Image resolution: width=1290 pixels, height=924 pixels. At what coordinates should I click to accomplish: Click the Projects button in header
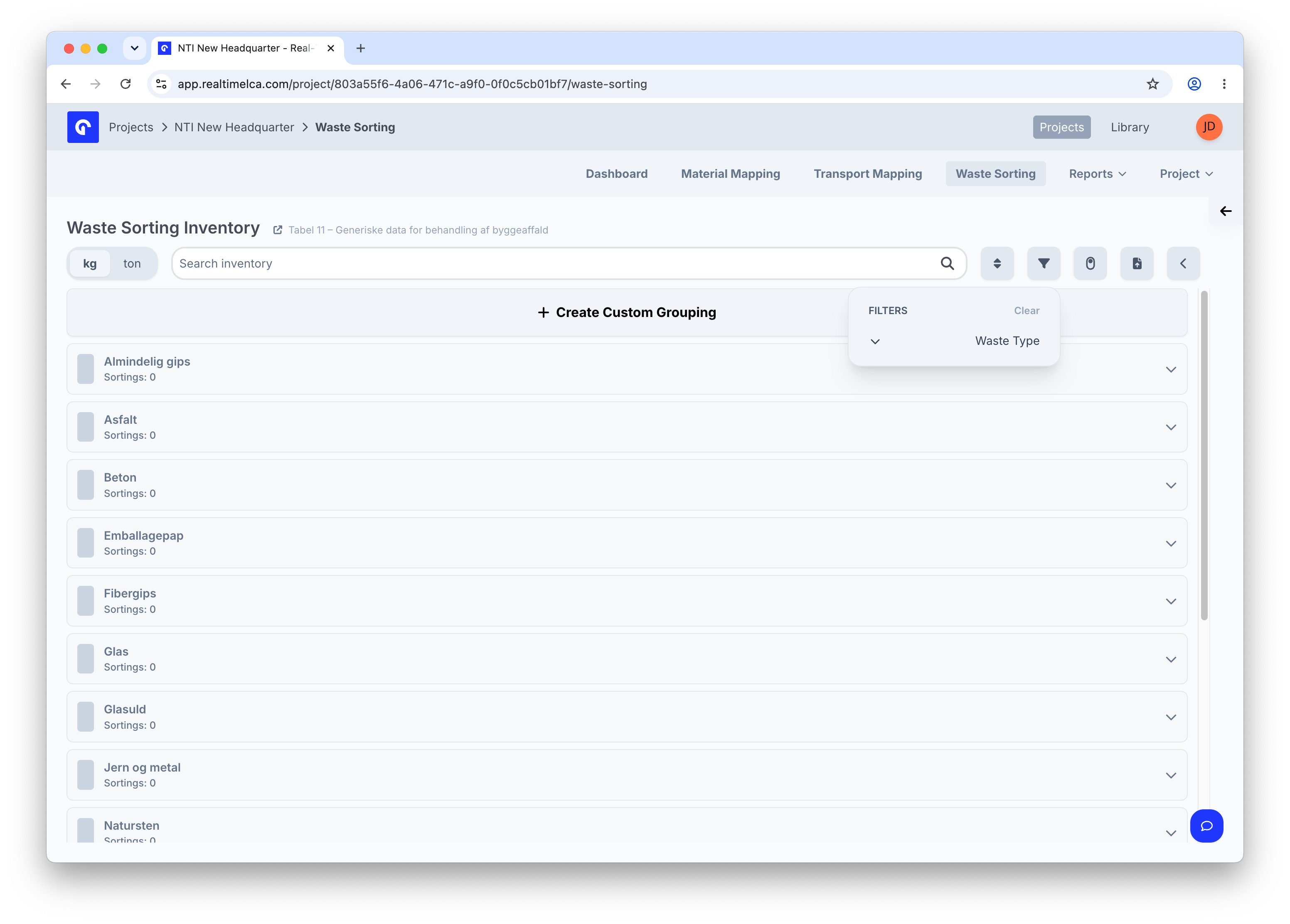(x=1061, y=127)
